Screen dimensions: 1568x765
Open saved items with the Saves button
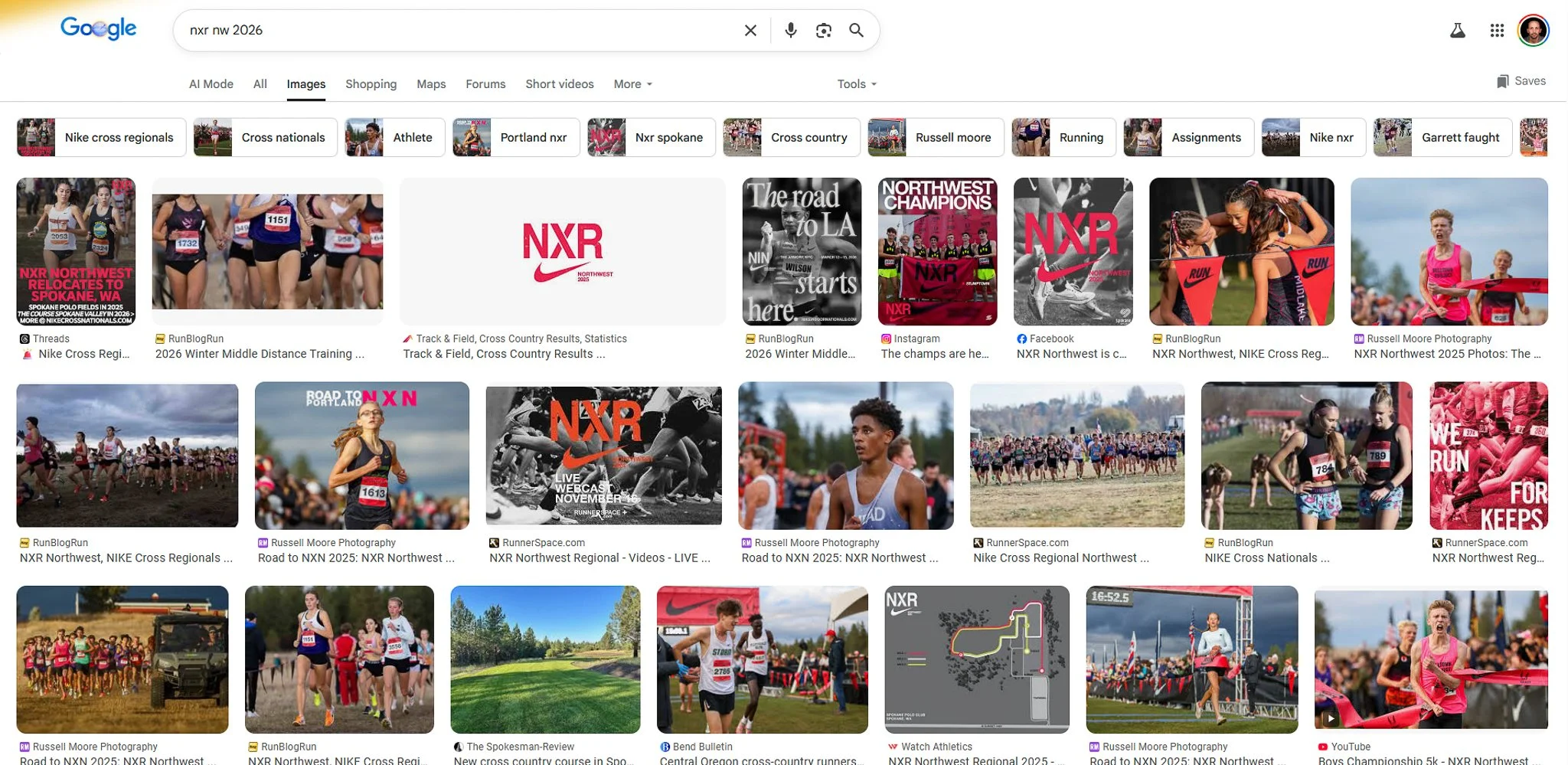(x=1520, y=80)
